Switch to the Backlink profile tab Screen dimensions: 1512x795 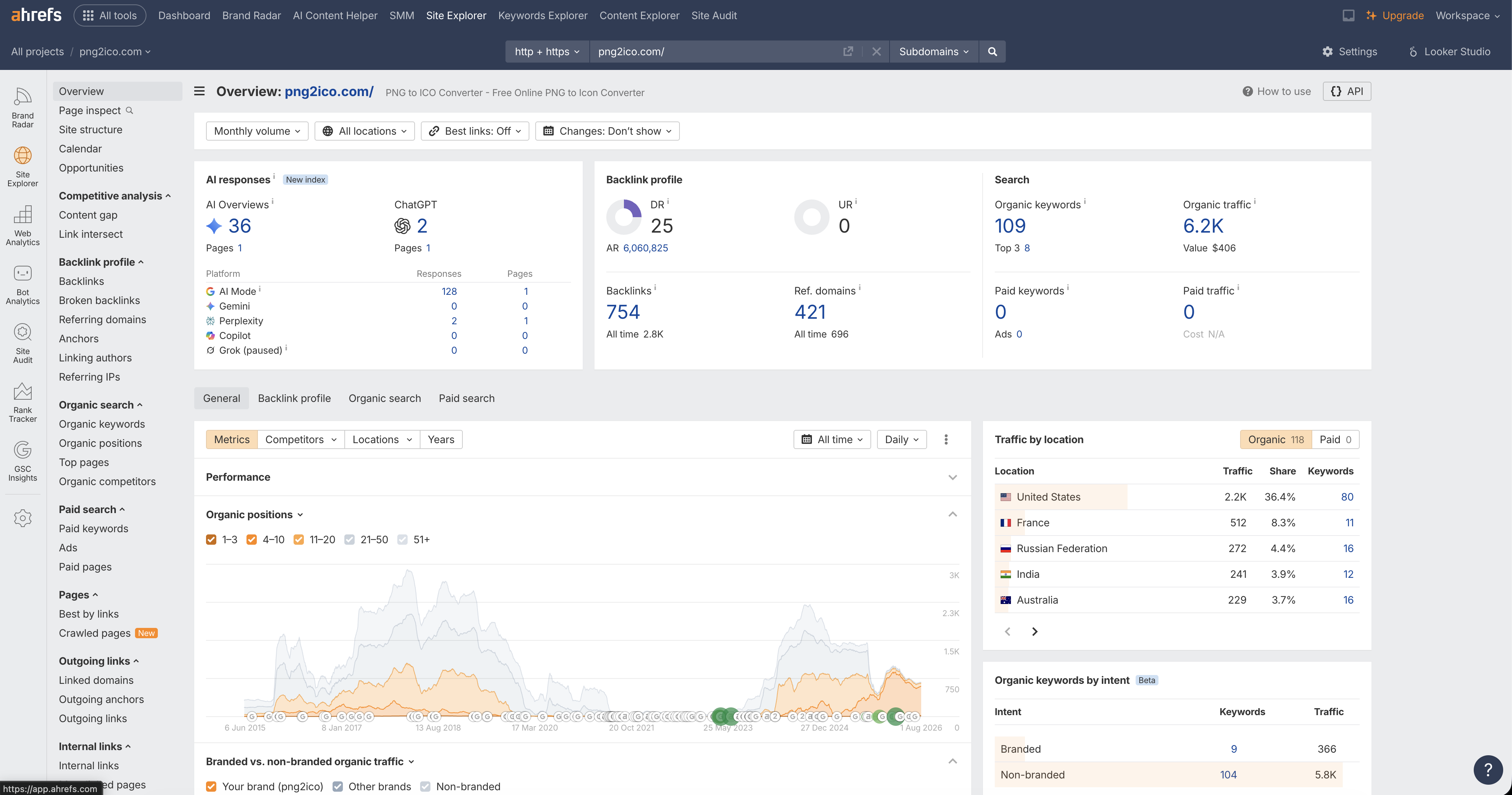click(x=294, y=398)
